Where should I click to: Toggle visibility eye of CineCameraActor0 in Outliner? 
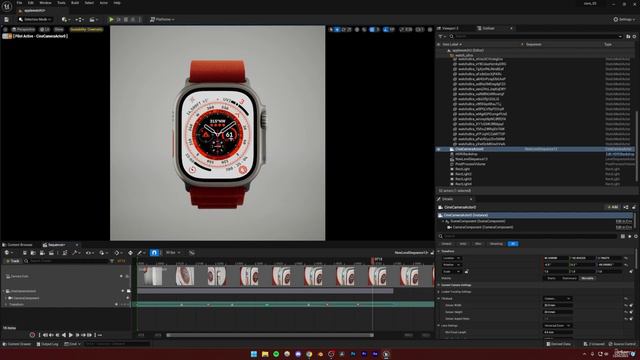click(439, 149)
